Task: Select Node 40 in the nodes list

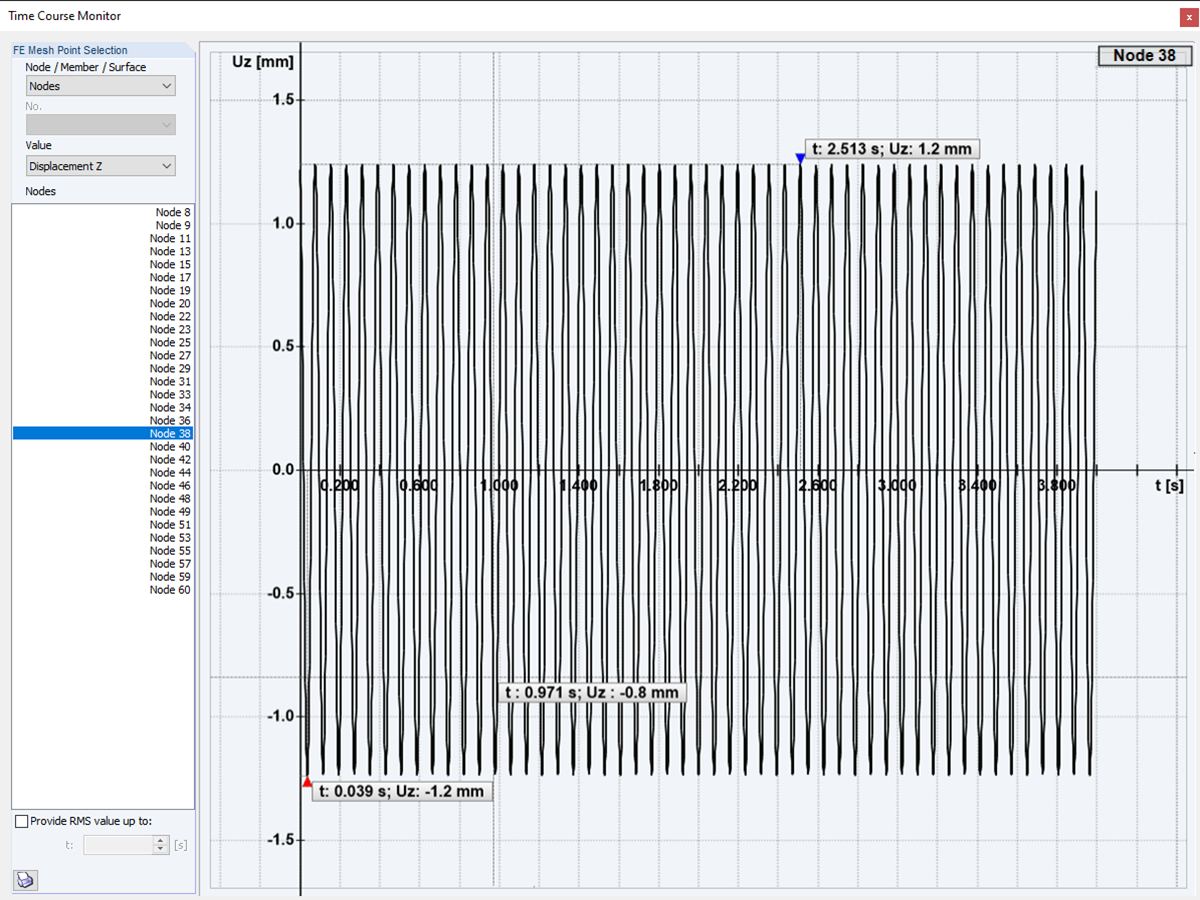Action: [x=102, y=447]
